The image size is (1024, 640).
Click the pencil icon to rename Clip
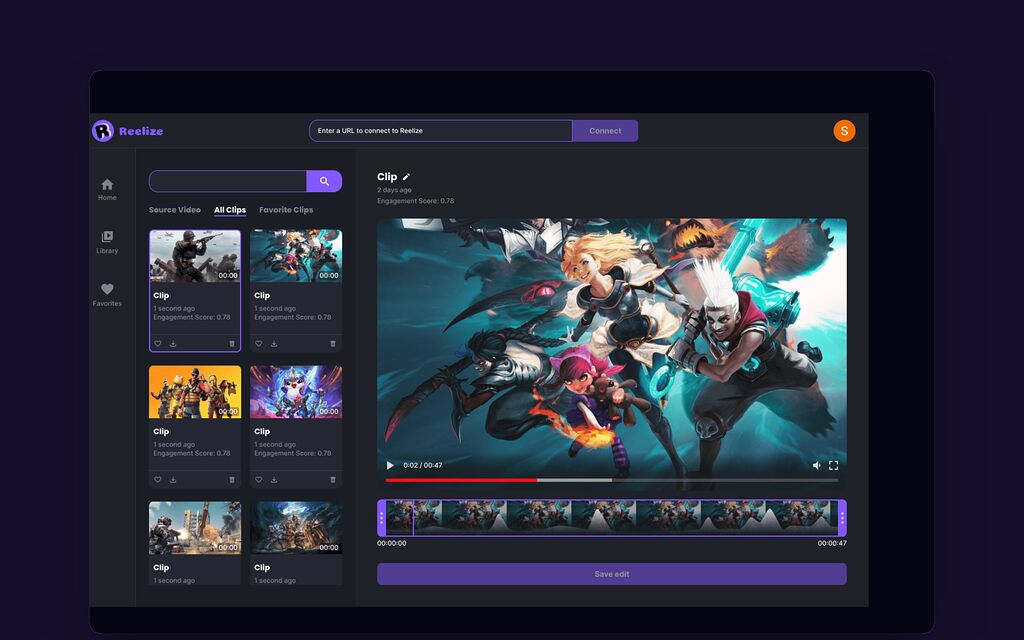click(x=406, y=177)
